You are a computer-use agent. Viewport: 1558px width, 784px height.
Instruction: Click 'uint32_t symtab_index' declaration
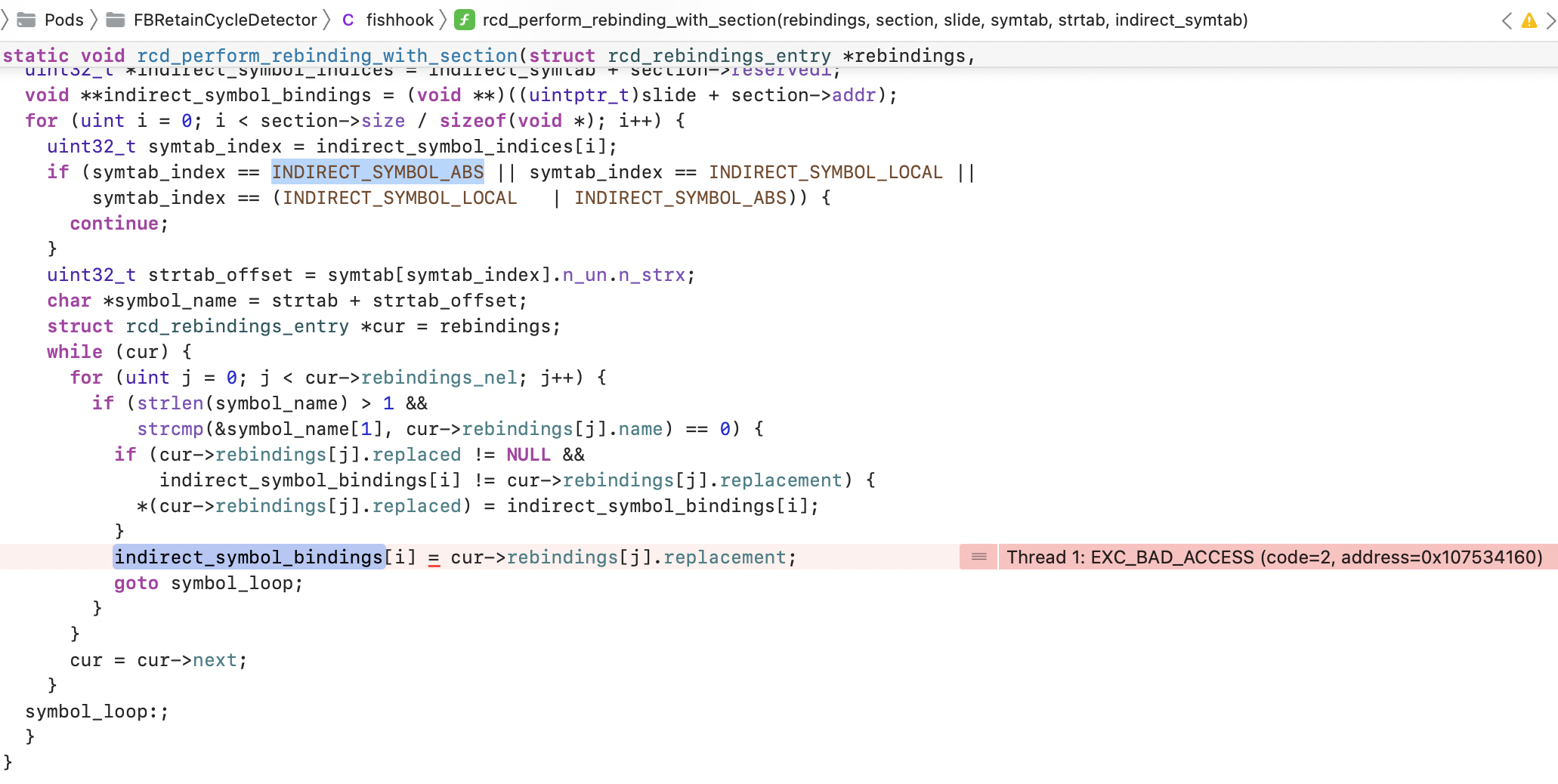point(164,147)
